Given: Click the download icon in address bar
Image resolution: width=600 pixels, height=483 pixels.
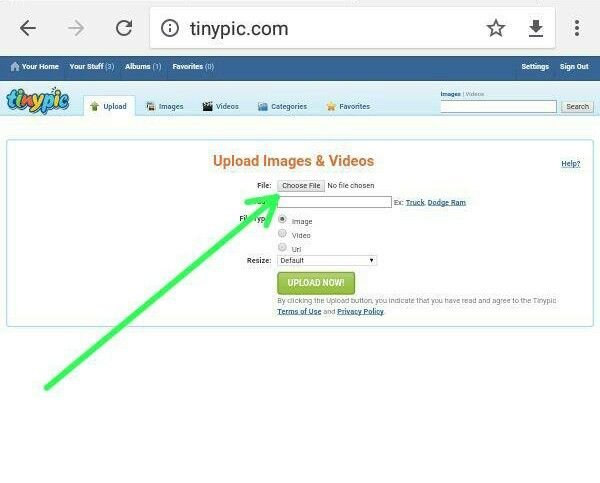Looking at the screenshot, I should pos(536,28).
